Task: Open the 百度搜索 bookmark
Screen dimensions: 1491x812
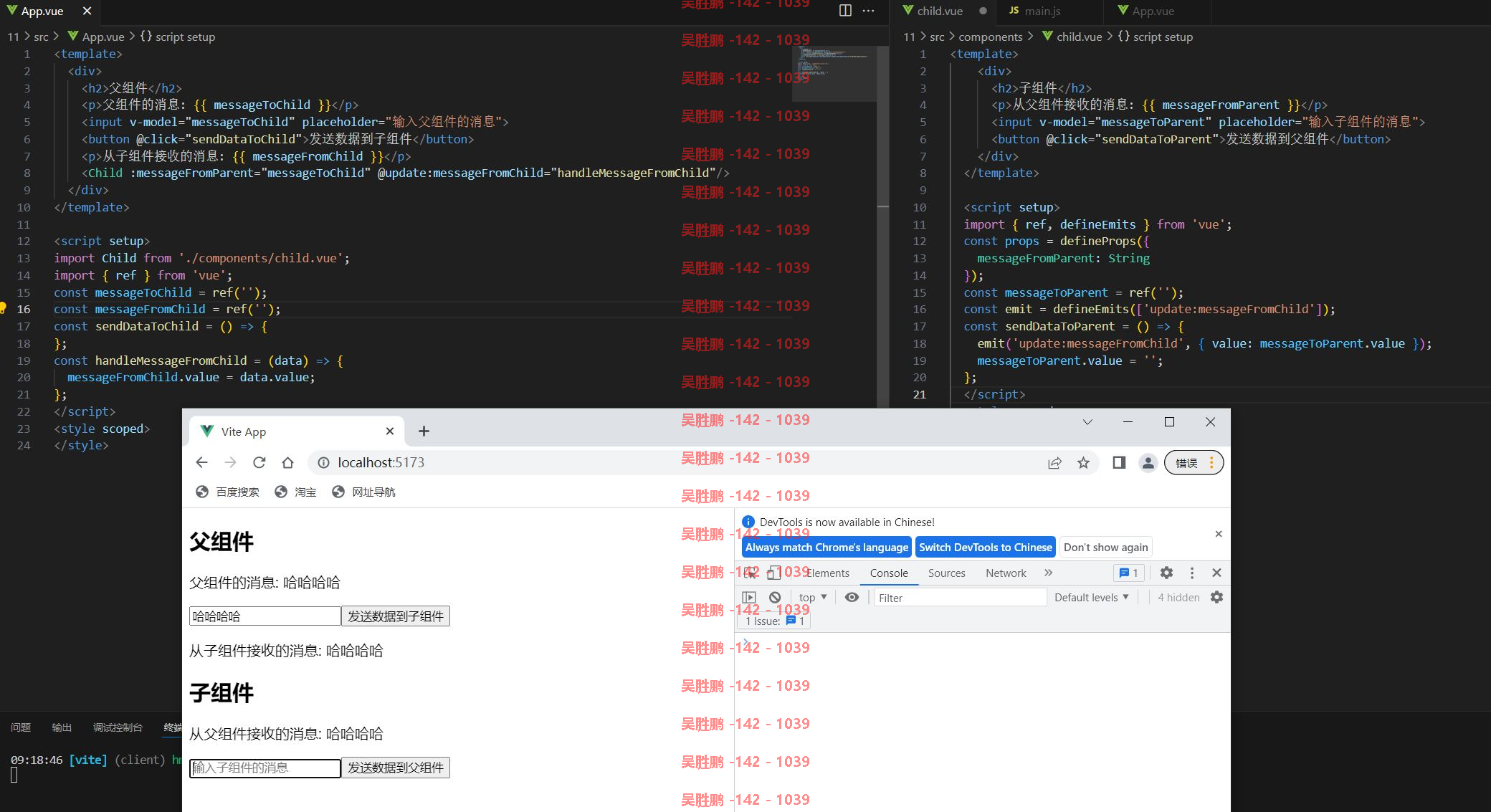Action: click(227, 492)
